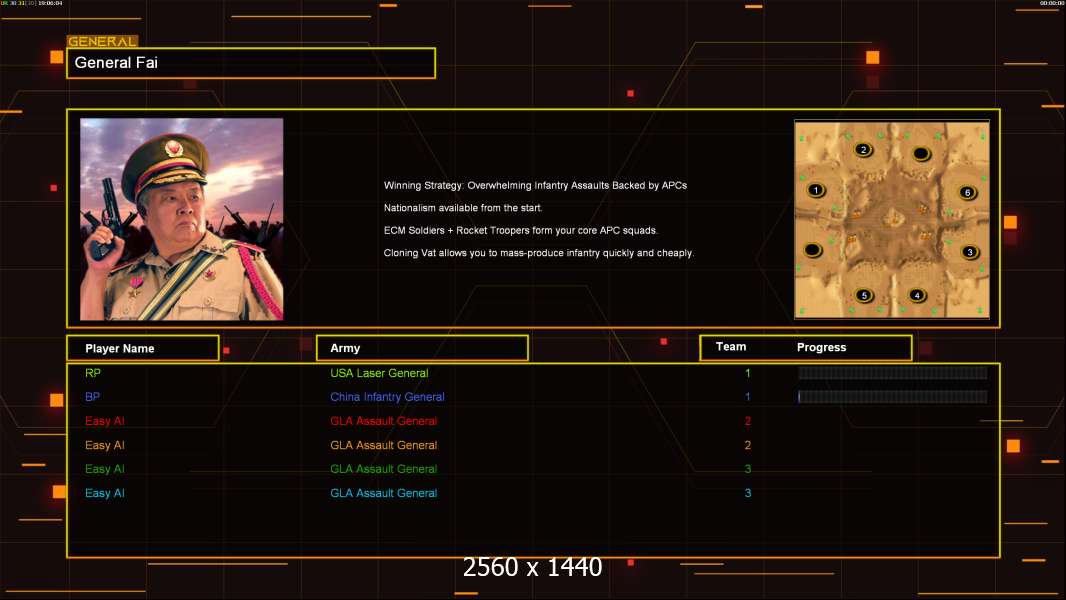
Task: Select the green Easy AI player
Action: coord(105,469)
